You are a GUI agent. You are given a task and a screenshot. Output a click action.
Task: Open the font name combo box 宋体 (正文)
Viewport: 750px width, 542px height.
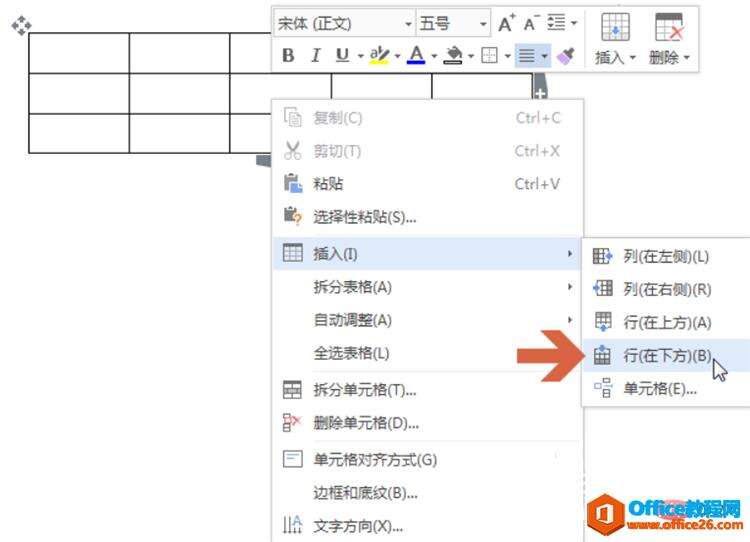tap(344, 23)
